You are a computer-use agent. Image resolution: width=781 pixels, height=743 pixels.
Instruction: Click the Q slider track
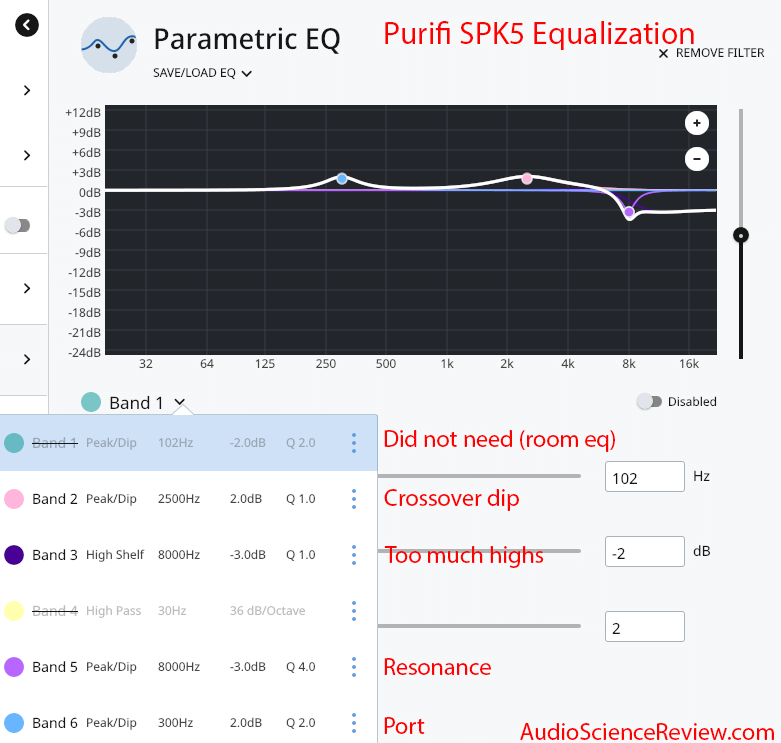479,626
